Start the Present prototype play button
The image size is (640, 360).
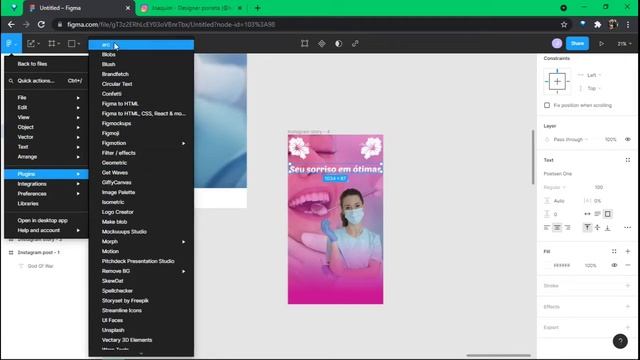[x=601, y=43]
